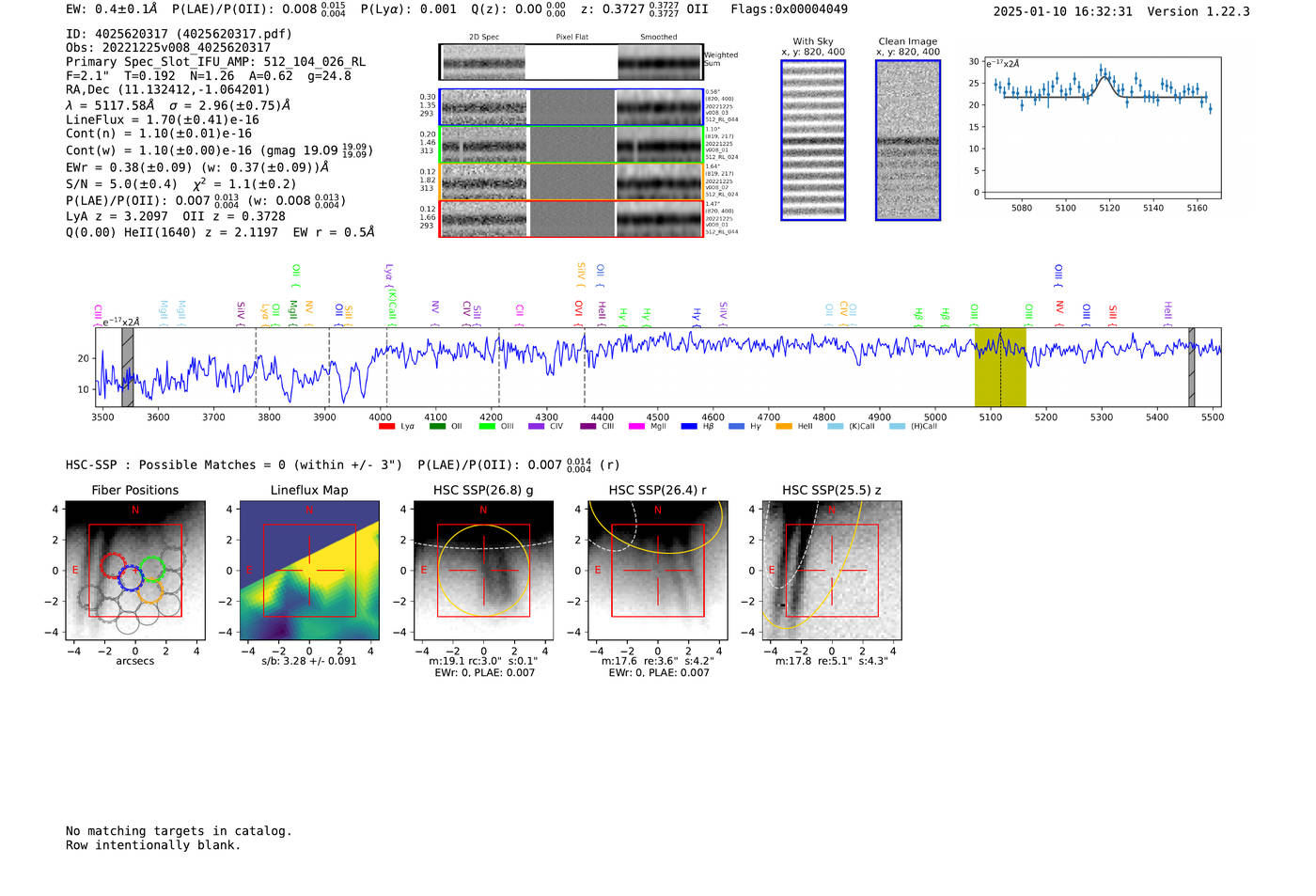Open the HSC SSP(26.4) r cutout

click(x=658, y=570)
